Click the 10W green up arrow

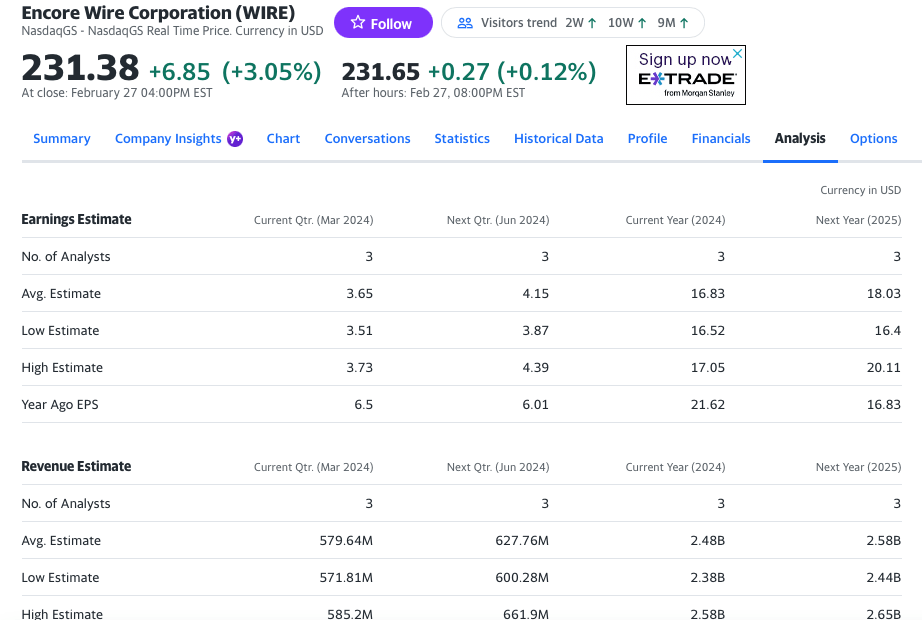tap(641, 23)
